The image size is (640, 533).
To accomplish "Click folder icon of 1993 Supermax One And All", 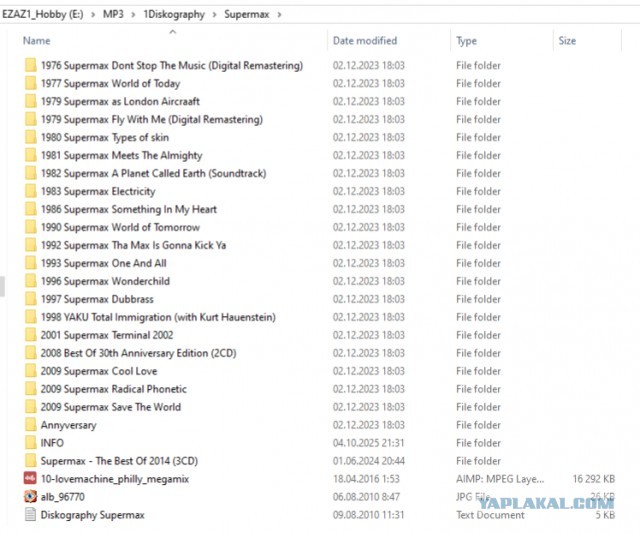I will (31, 263).
